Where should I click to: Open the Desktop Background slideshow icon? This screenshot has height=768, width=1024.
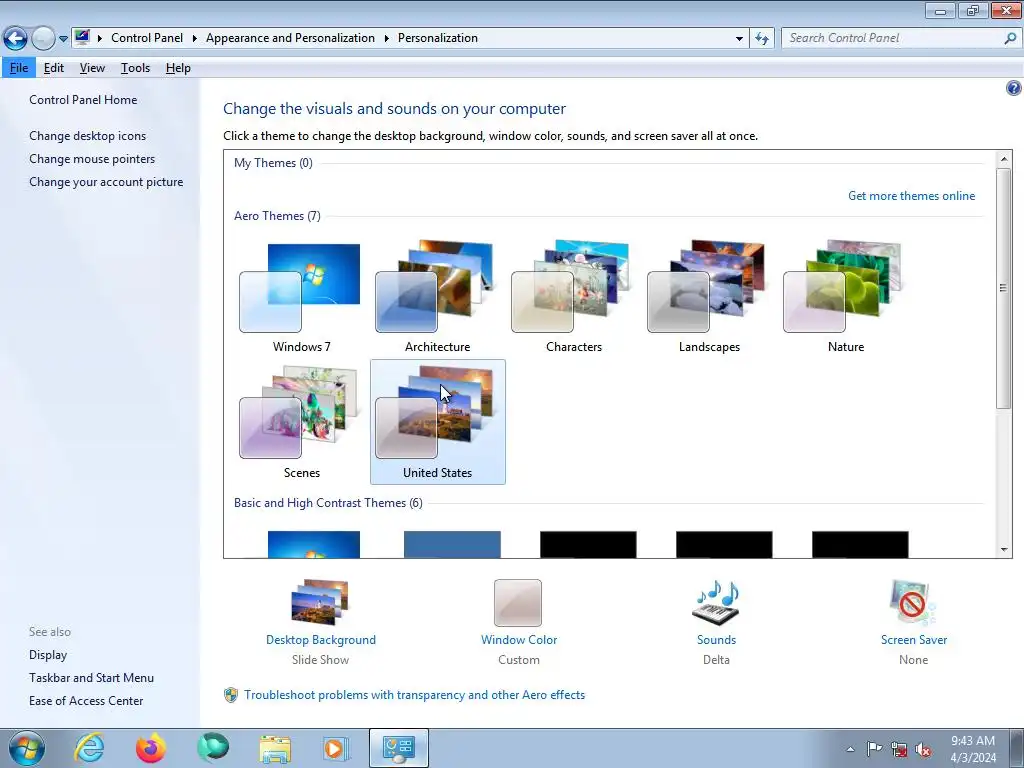(x=320, y=601)
